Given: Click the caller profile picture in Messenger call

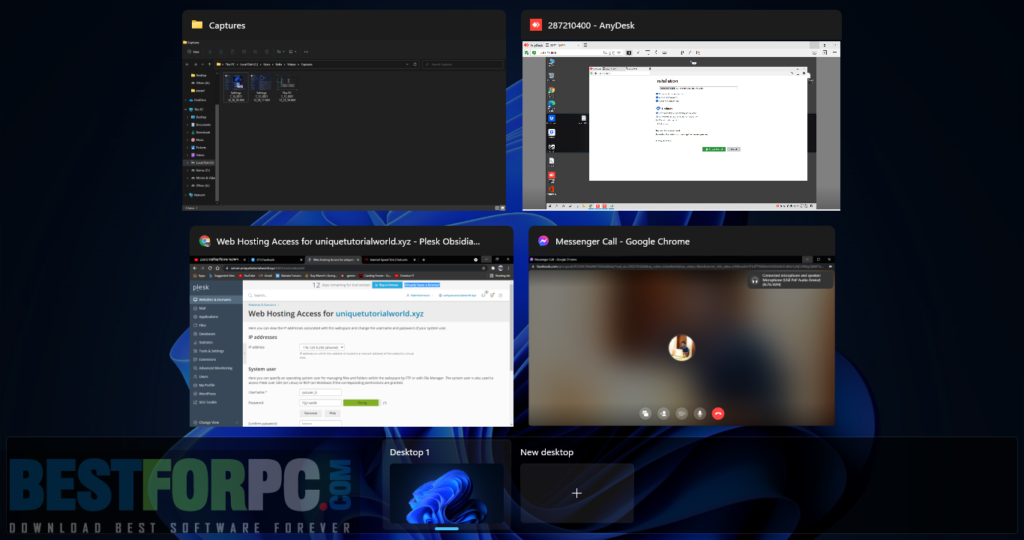Looking at the screenshot, I should tap(681, 347).
